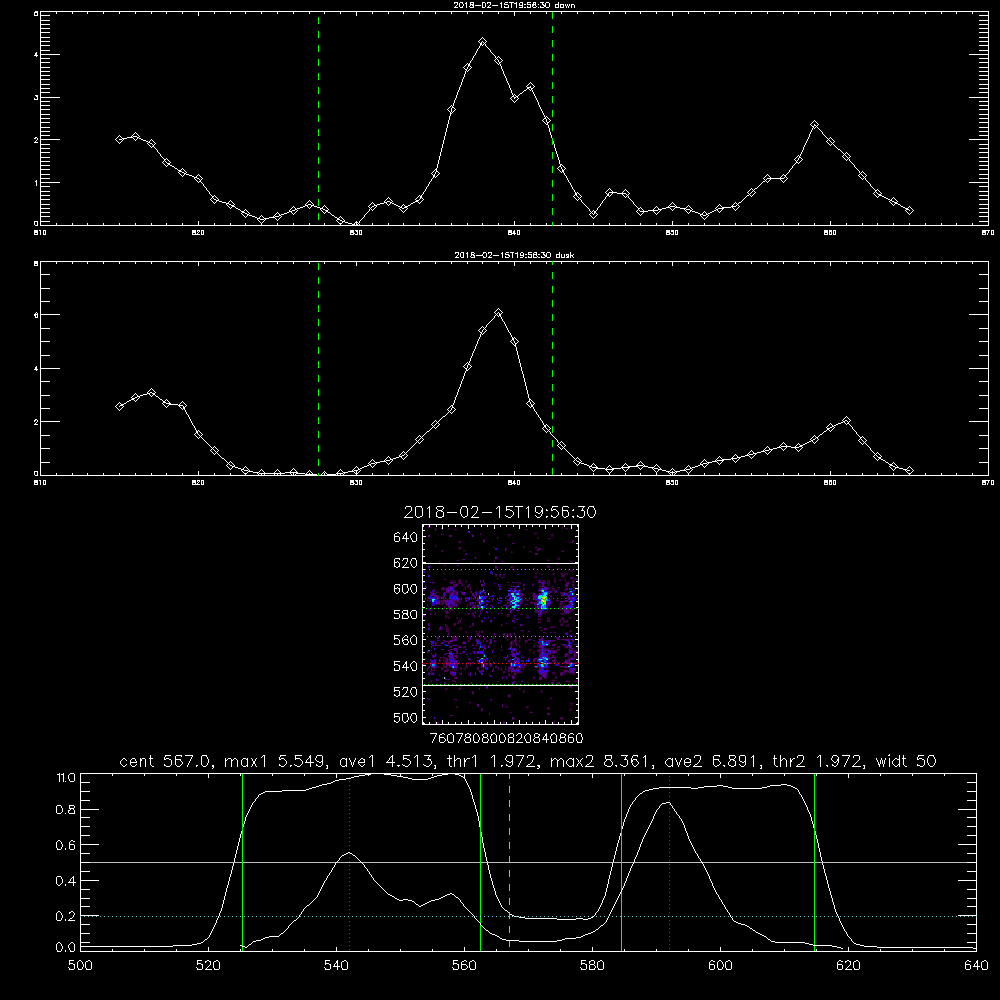Click the lower white horizontal line across the detector image
1000x1000 pixels.
(x=501, y=686)
